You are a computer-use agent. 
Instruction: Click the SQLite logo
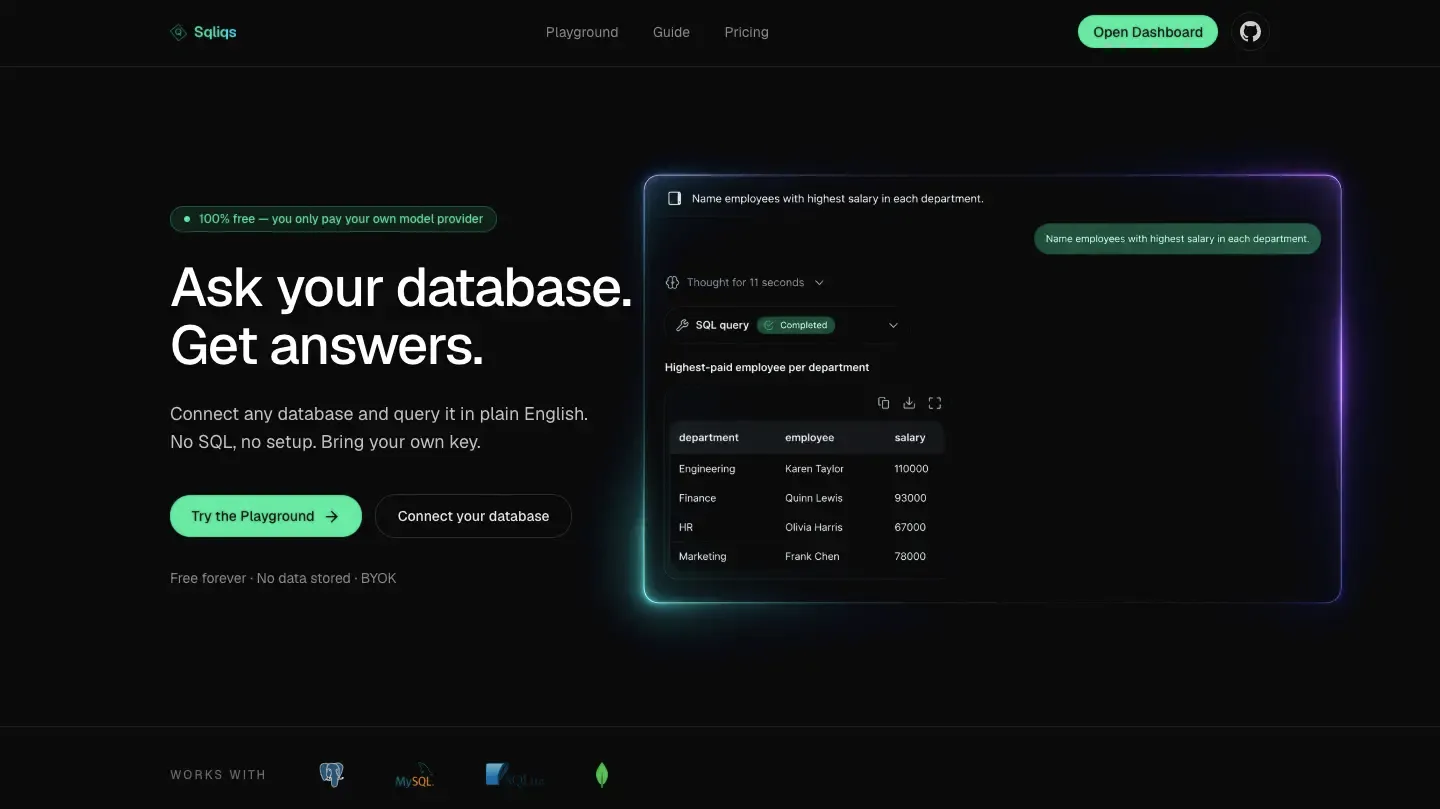[x=514, y=775]
